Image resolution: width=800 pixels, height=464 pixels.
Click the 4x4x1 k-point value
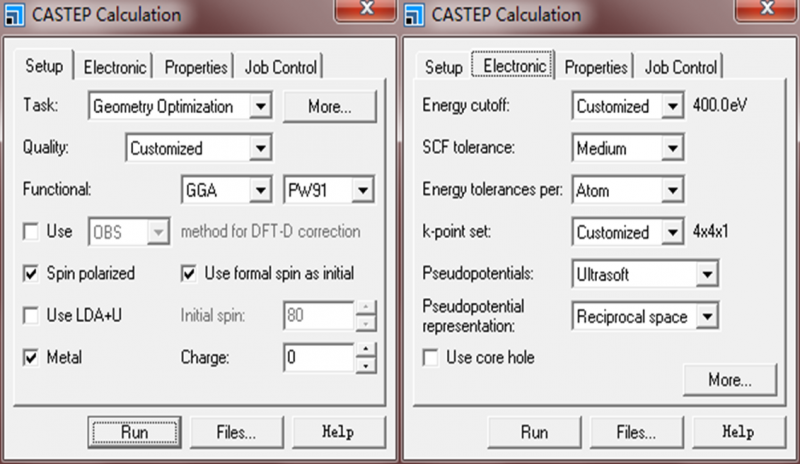(710, 232)
